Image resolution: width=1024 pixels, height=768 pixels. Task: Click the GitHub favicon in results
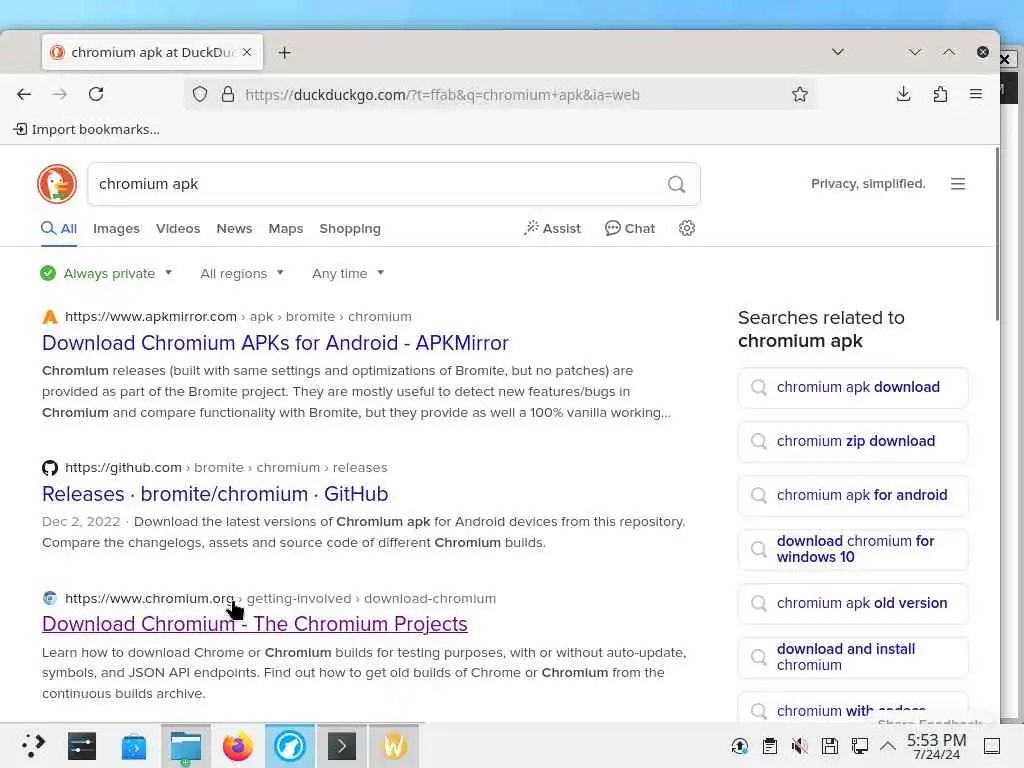click(x=50, y=468)
